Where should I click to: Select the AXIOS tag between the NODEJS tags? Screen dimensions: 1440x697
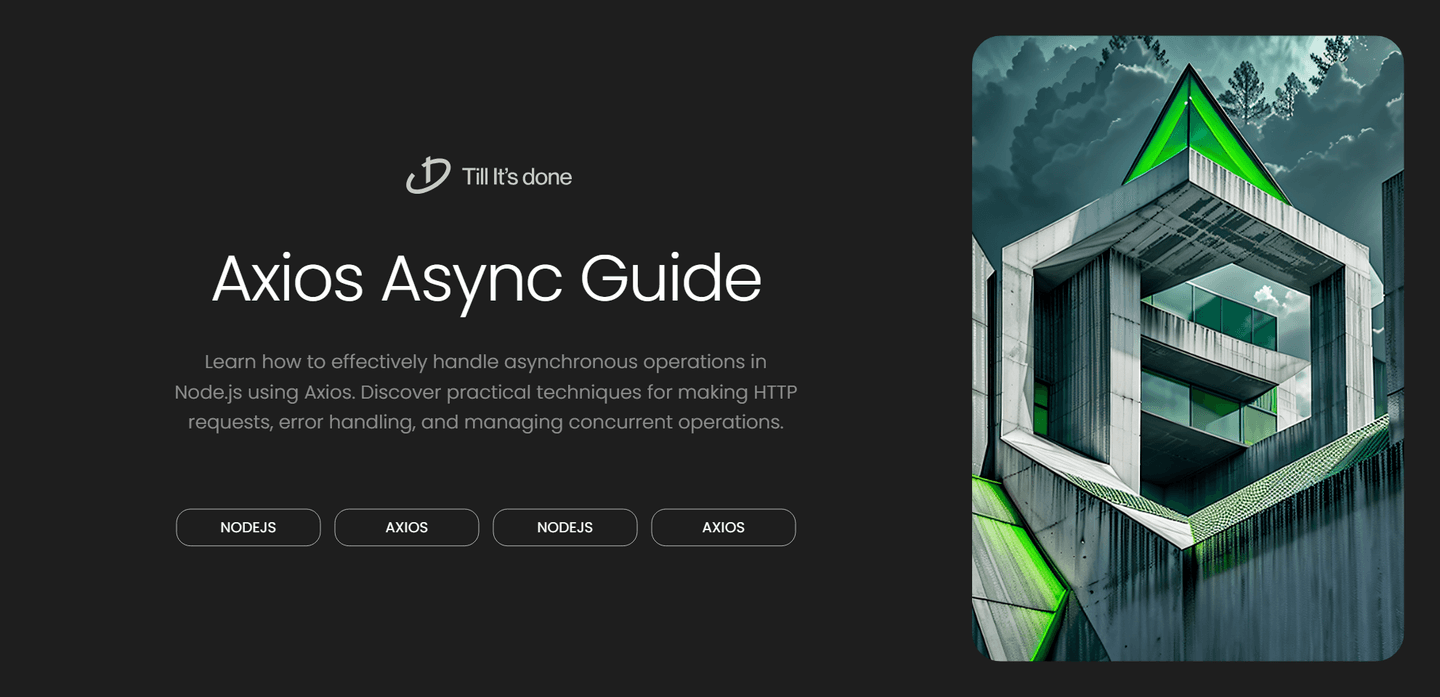pos(407,527)
